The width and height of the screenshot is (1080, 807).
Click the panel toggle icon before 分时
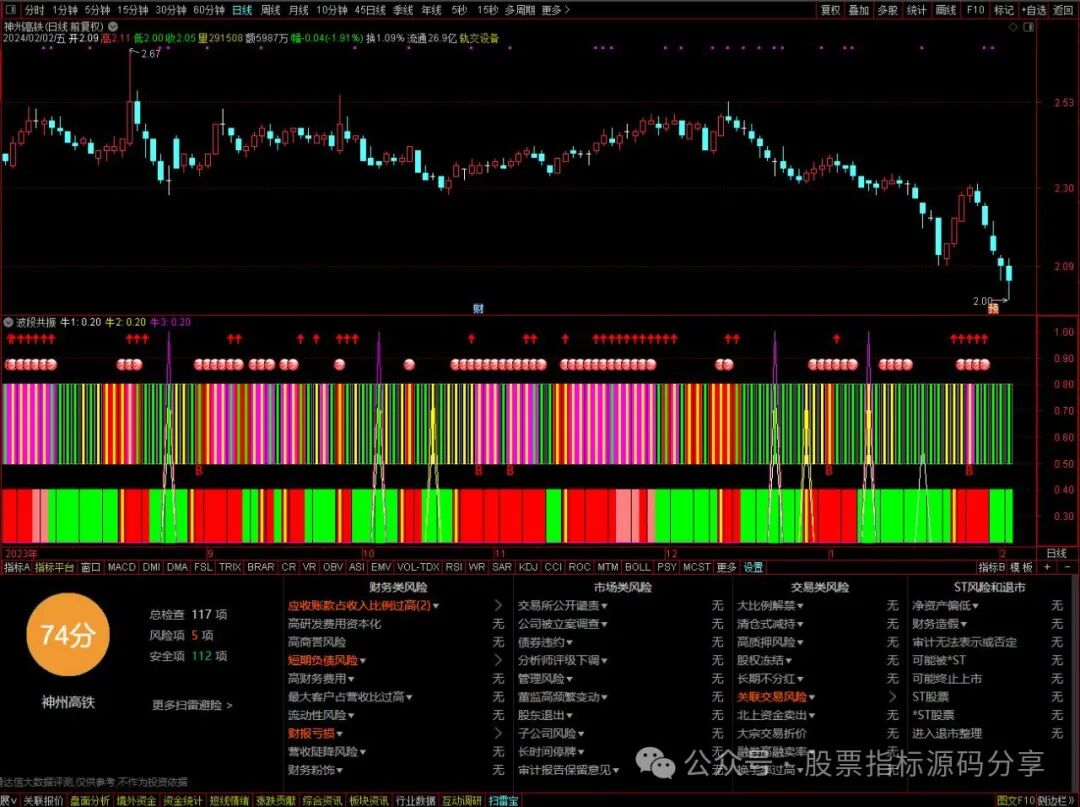(12, 10)
